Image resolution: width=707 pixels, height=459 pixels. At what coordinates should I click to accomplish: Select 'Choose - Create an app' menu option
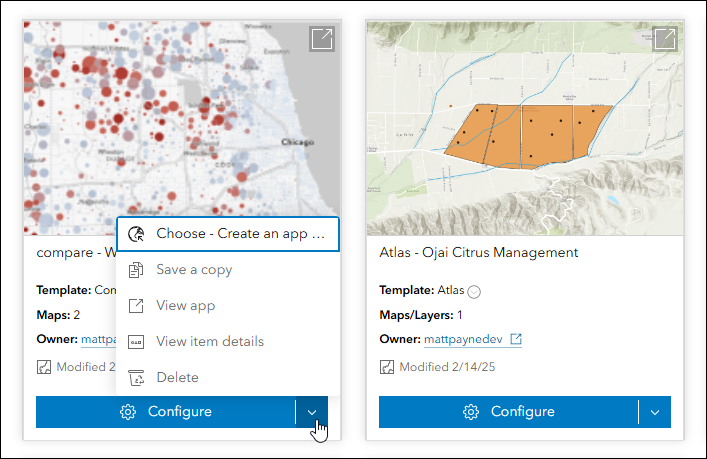click(228, 233)
